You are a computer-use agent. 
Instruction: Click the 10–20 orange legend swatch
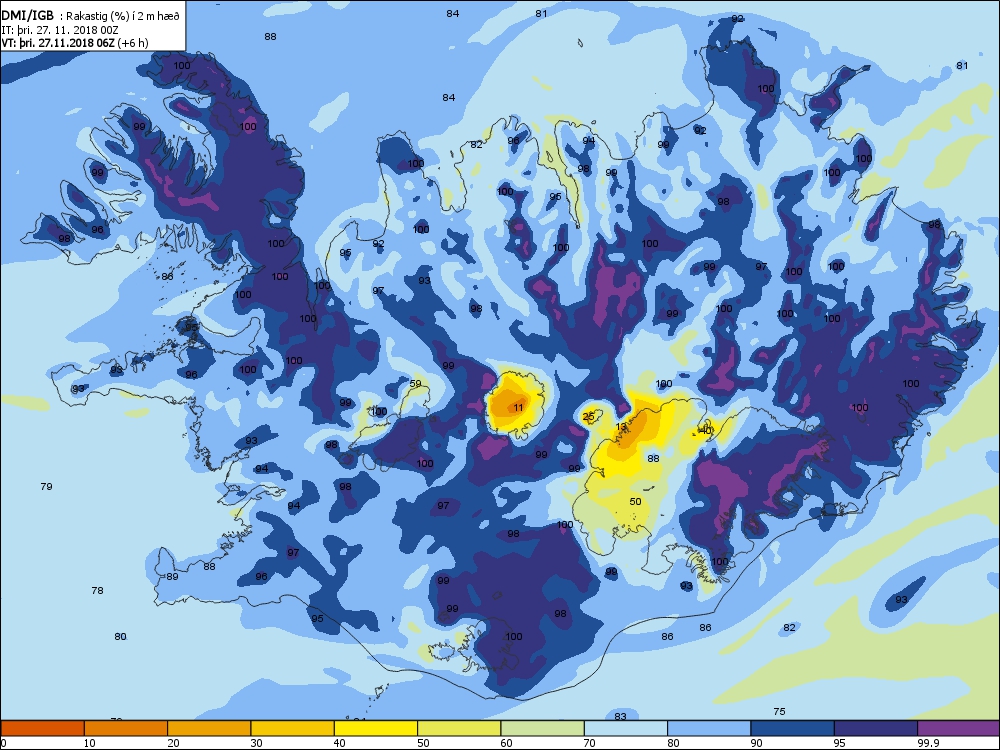[126, 728]
